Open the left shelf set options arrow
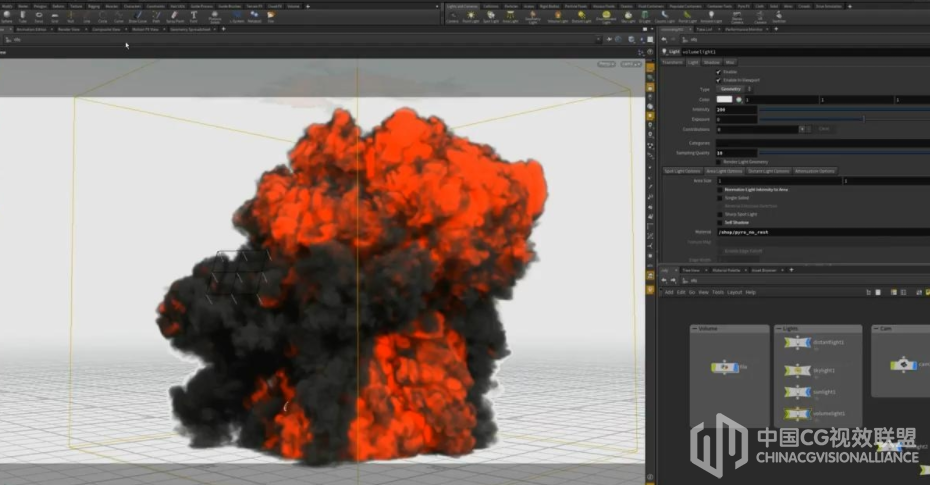The image size is (930, 485). (x=437, y=6)
